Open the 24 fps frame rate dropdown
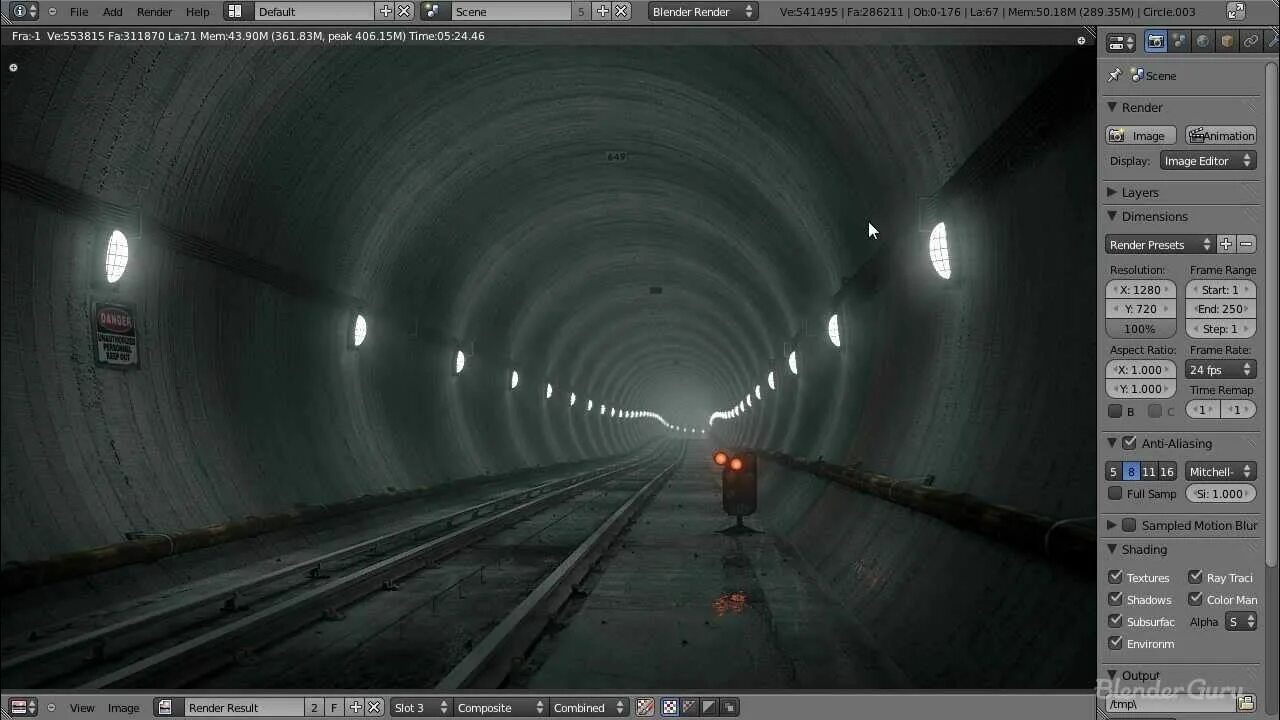The width and height of the screenshot is (1280, 720). coord(1220,369)
